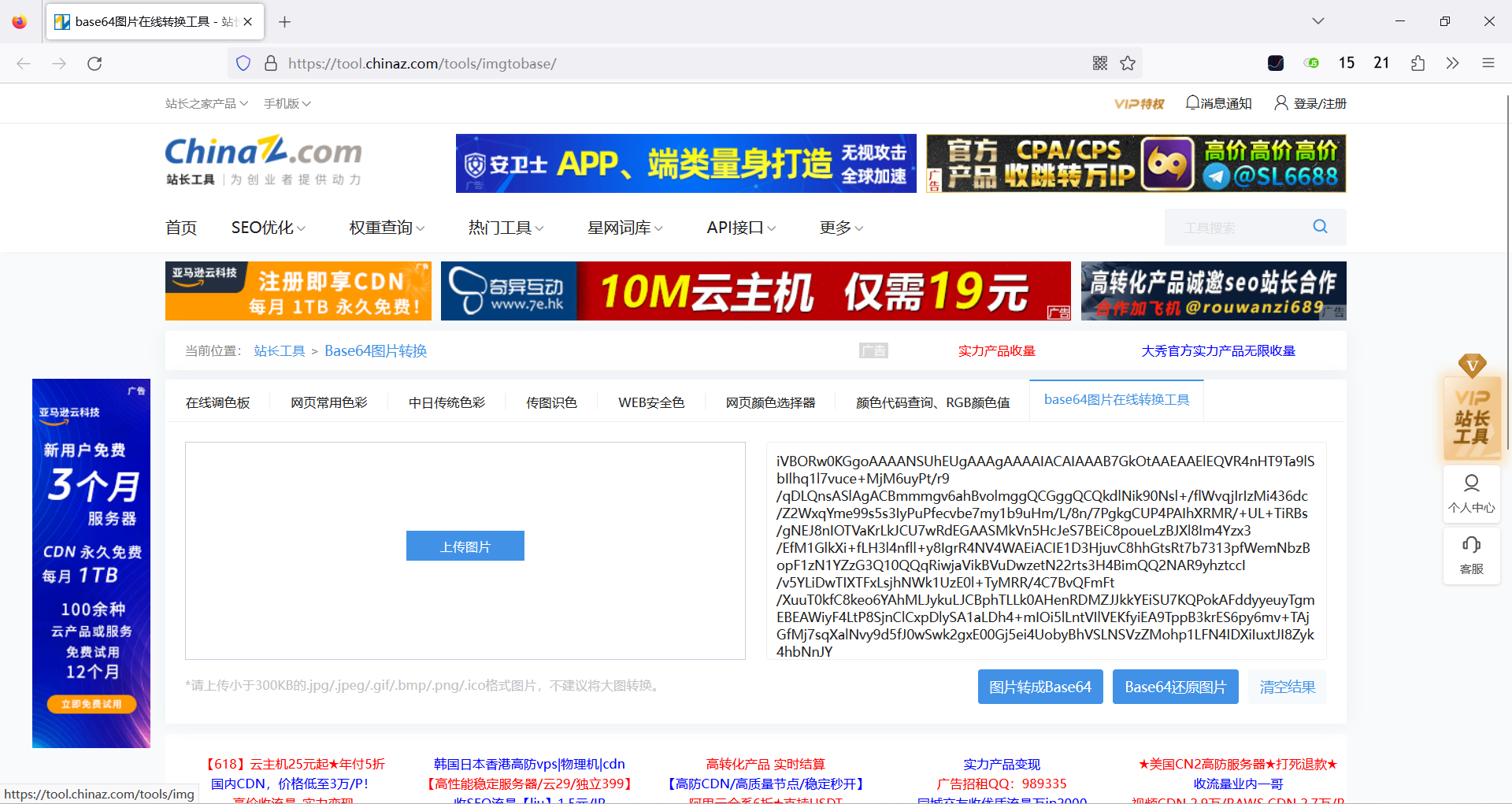Switch to the 传图识色 tab
Image resolution: width=1512 pixels, height=804 pixels.
pos(550,402)
